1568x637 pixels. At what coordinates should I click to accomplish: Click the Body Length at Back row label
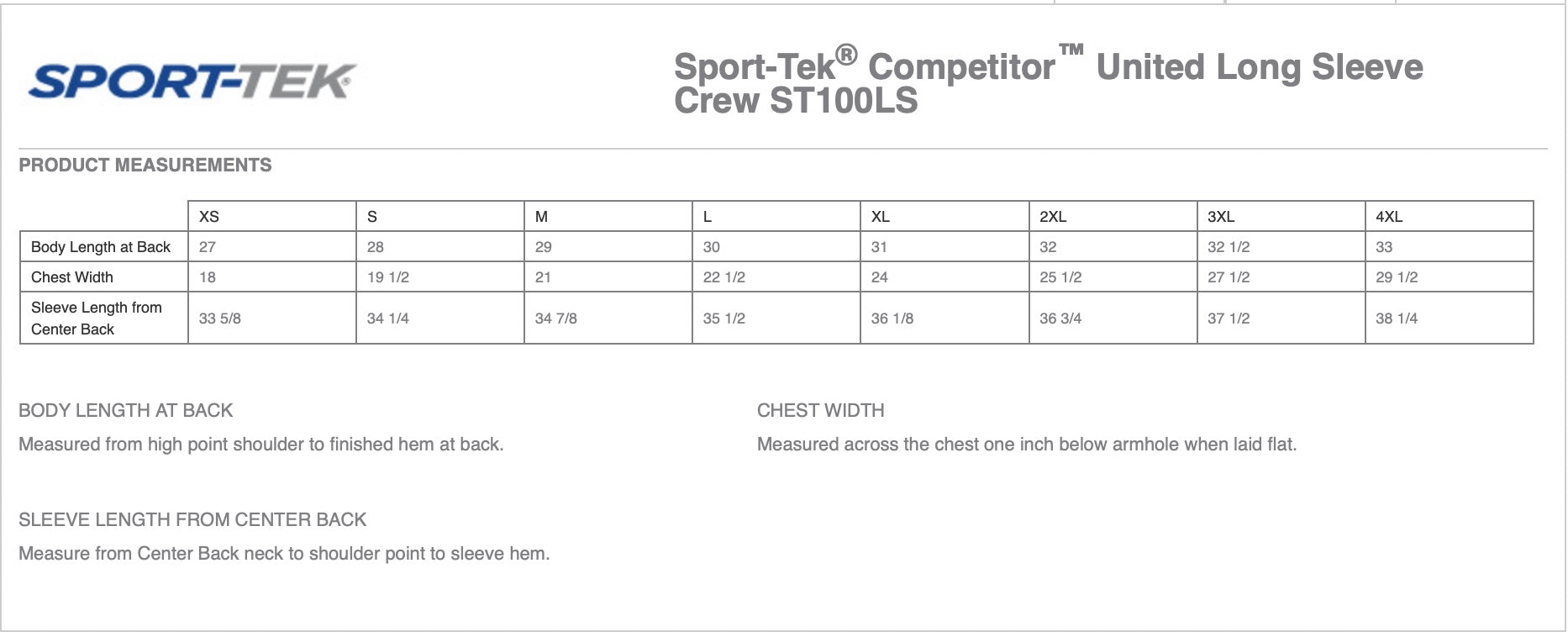101,247
